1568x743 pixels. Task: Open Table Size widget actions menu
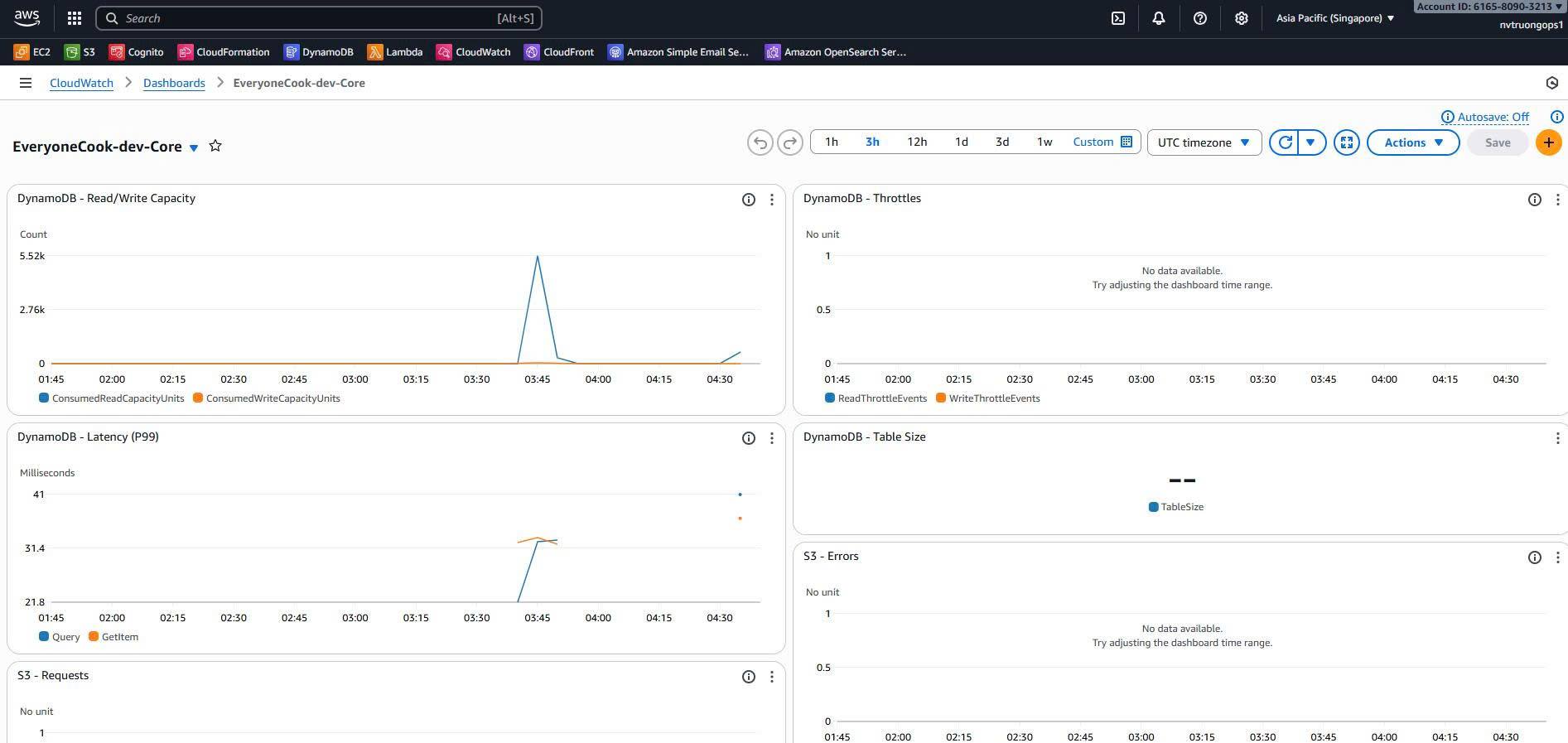(x=1558, y=438)
